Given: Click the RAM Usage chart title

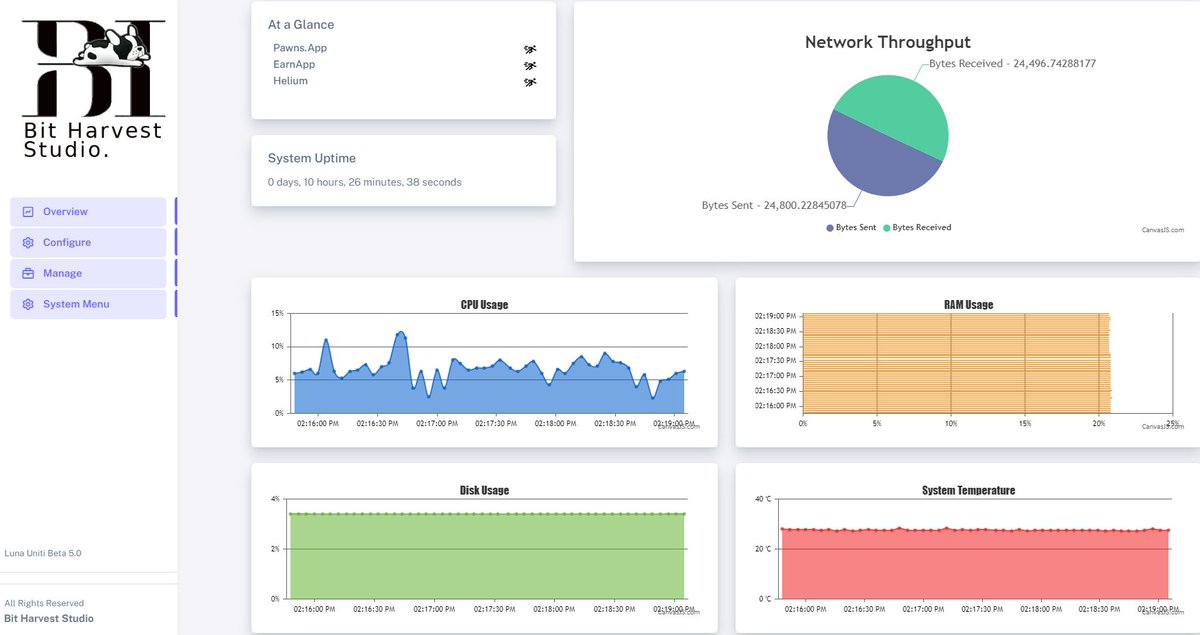Looking at the screenshot, I should point(968,304).
